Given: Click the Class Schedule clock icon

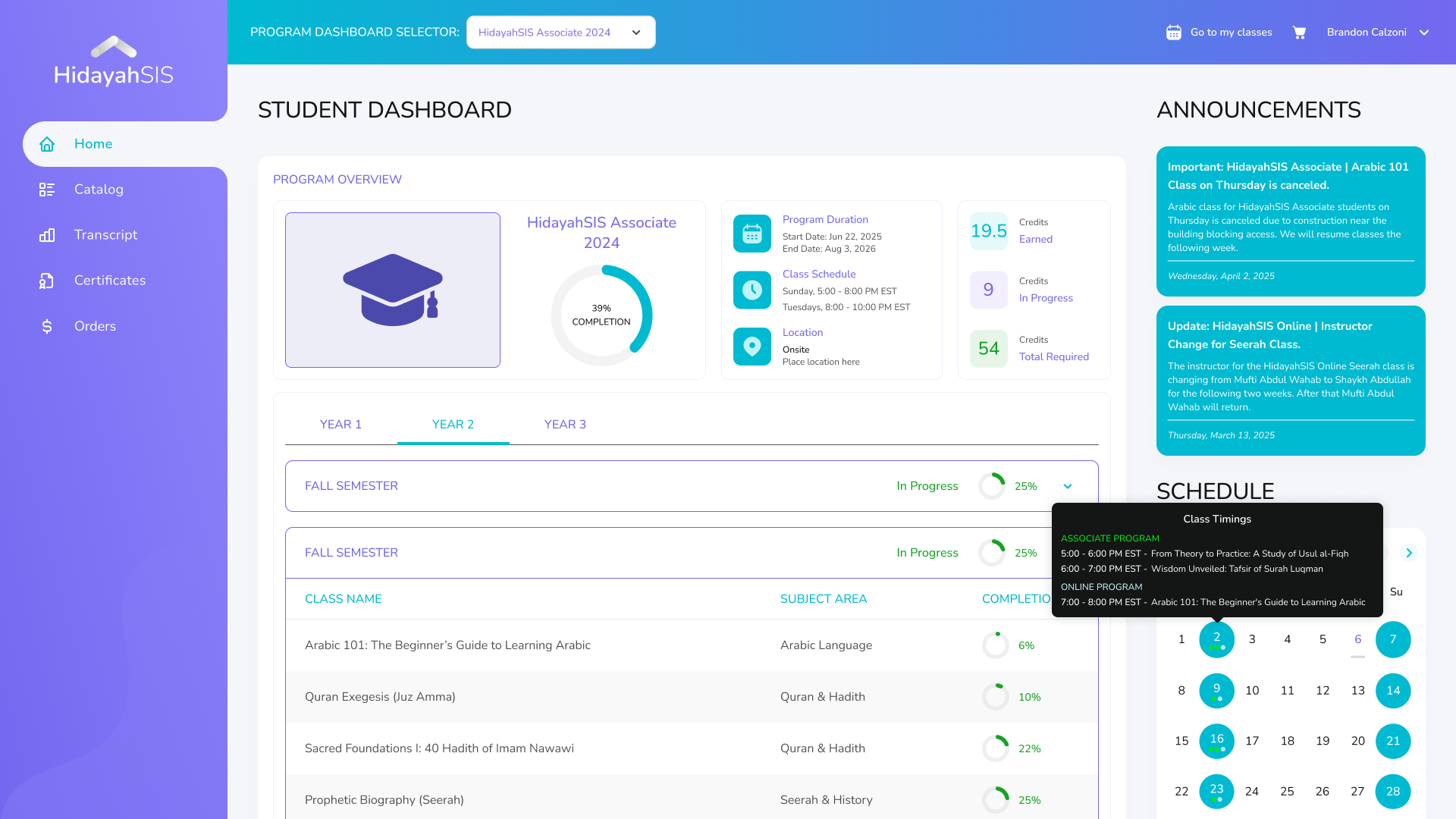Looking at the screenshot, I should pos(752,290).
